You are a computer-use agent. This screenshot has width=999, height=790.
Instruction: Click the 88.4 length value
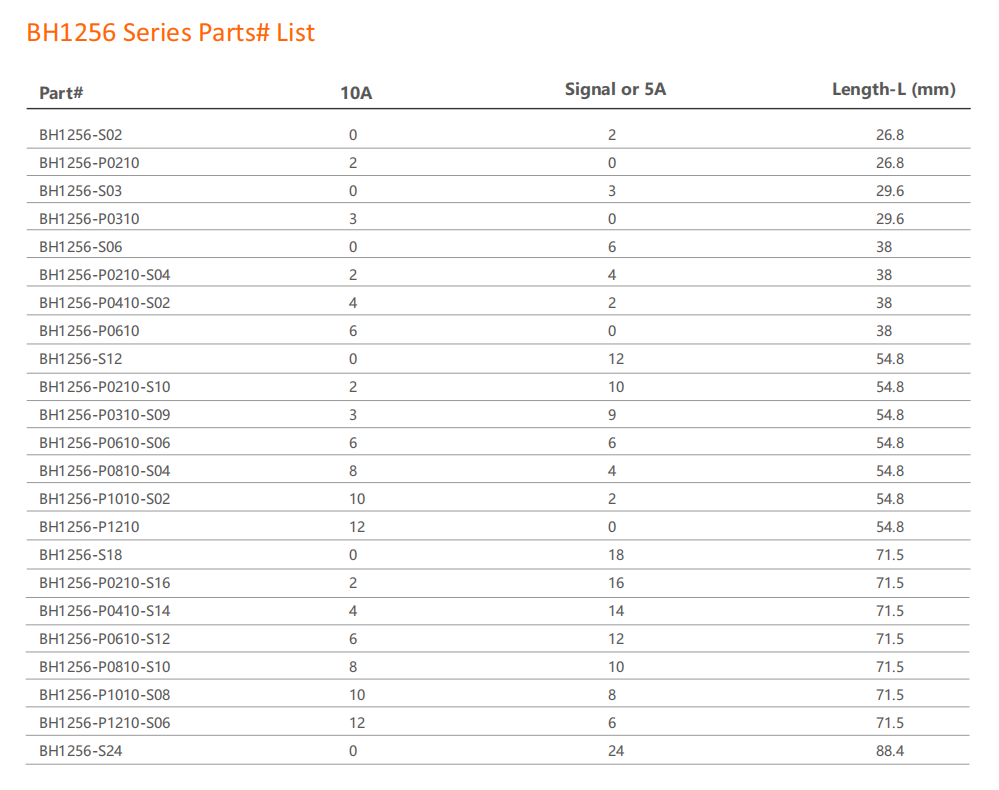pyautogui.click(x=890, y=752)
